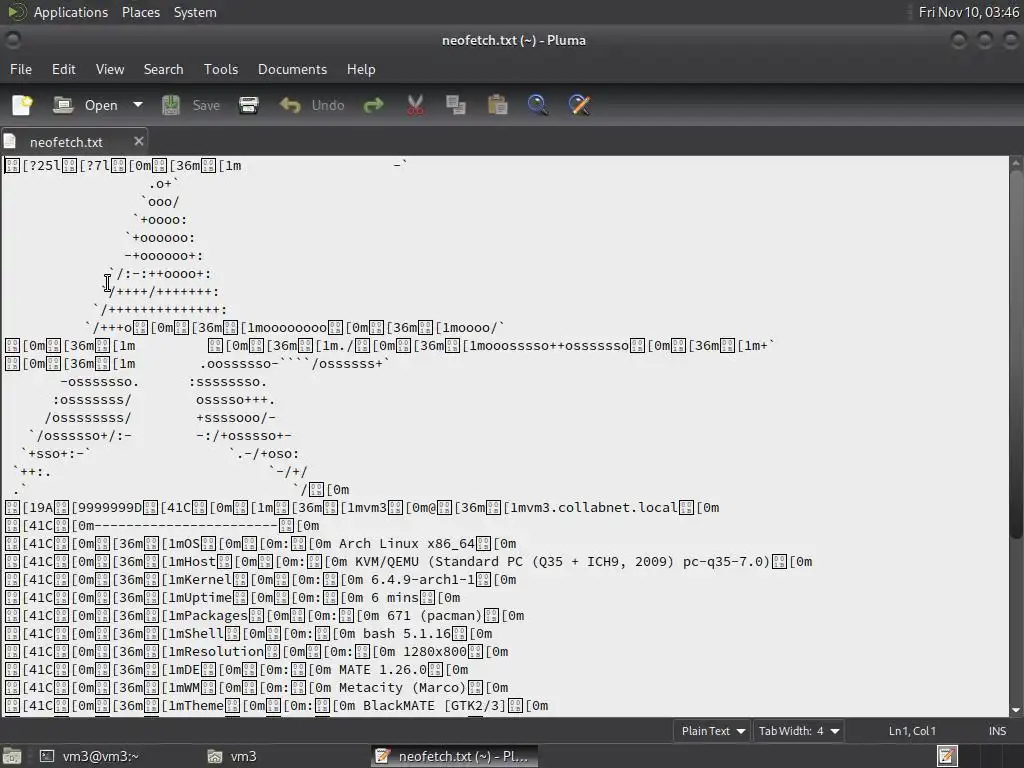Viewport: 1024px width, 768px height.
Task: Click the Undo arrow icon
Action: (x=290, y=105)
